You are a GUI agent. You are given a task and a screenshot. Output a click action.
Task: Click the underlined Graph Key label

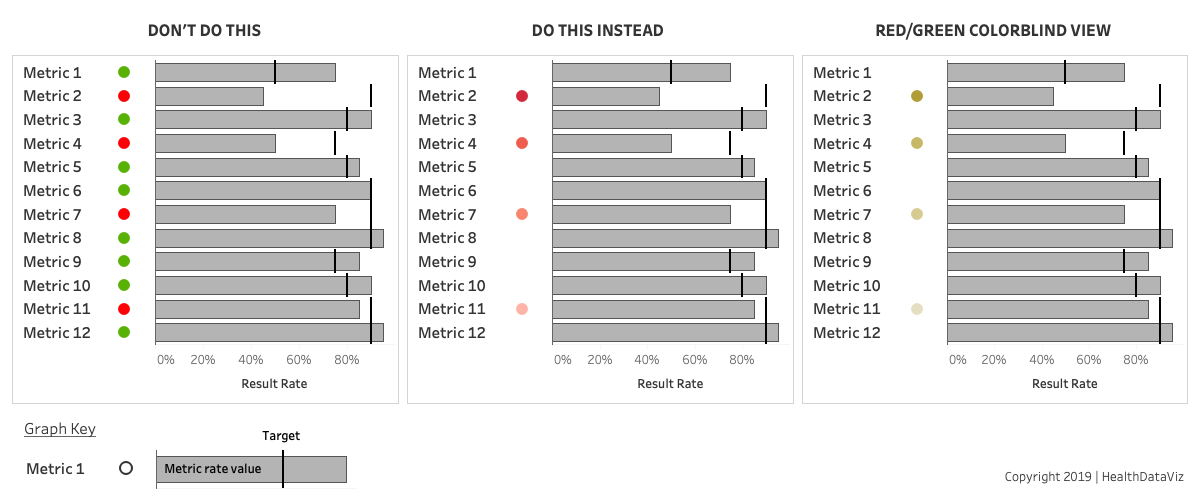[x=60, y=429]
